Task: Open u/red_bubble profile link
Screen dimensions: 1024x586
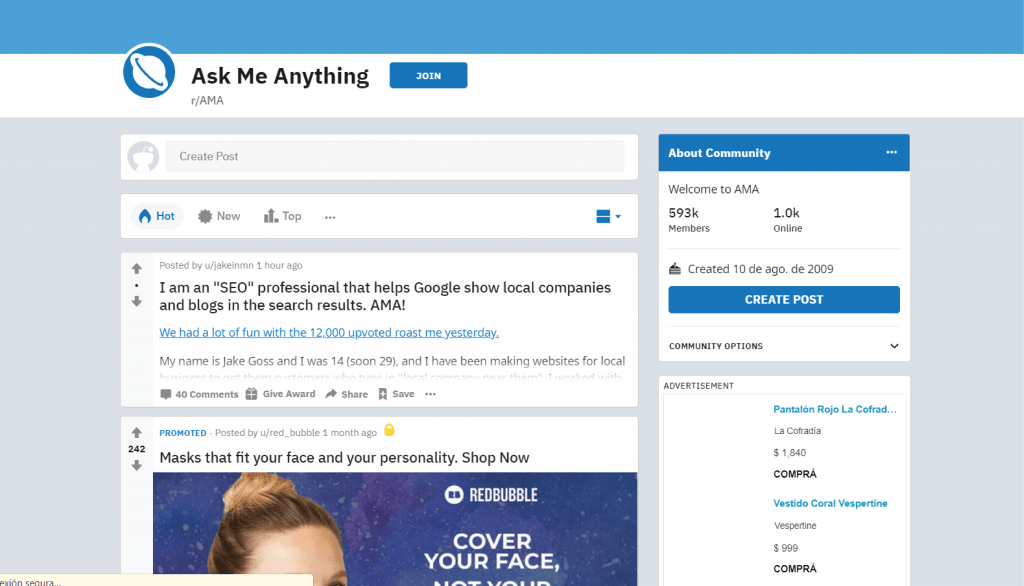Action: point(290,432)
